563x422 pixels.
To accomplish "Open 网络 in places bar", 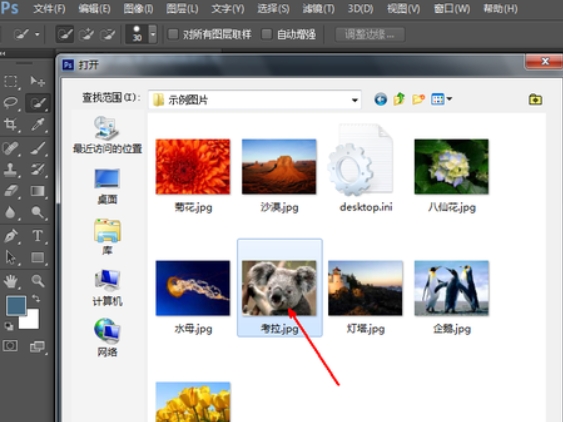I will 107,338.
